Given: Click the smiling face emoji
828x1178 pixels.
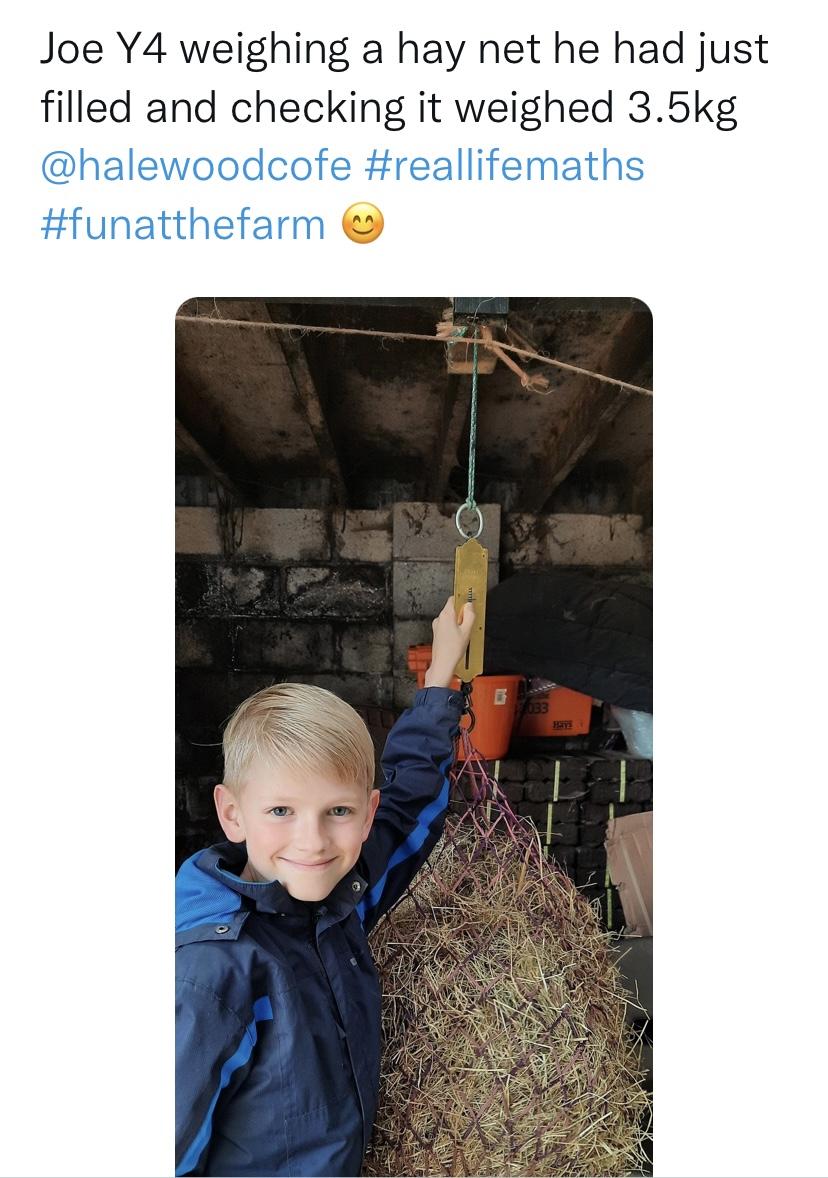Looking at the screenshot, I should point(363,224).
